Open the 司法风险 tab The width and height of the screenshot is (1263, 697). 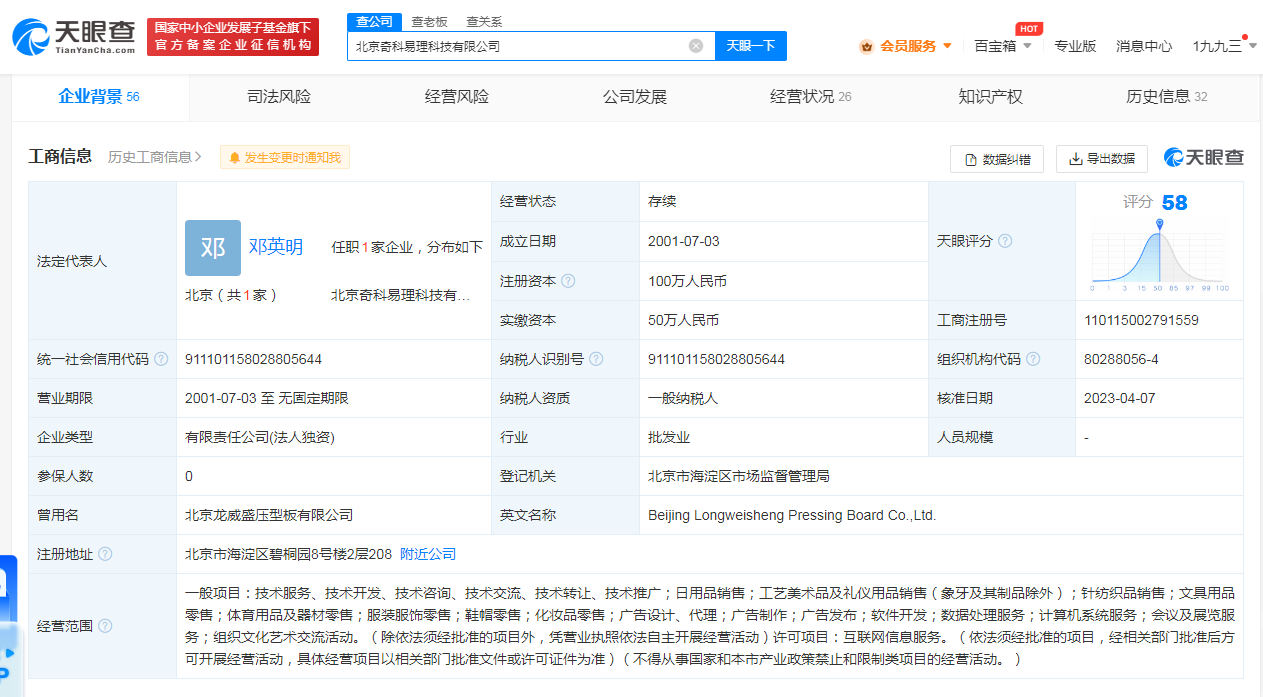279,97
